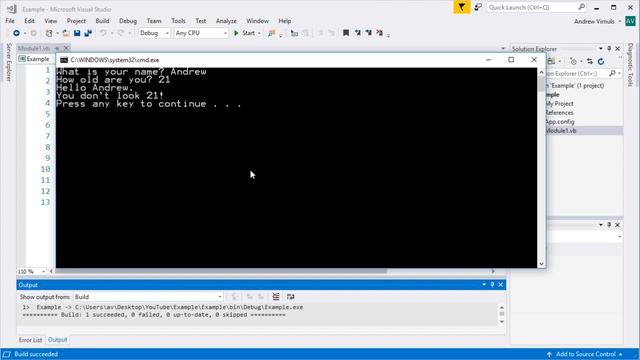The height and width of the screenshot is (360, 640).
Task: Click the Navigate Backward toolbar icon
Action: point(16,33)
